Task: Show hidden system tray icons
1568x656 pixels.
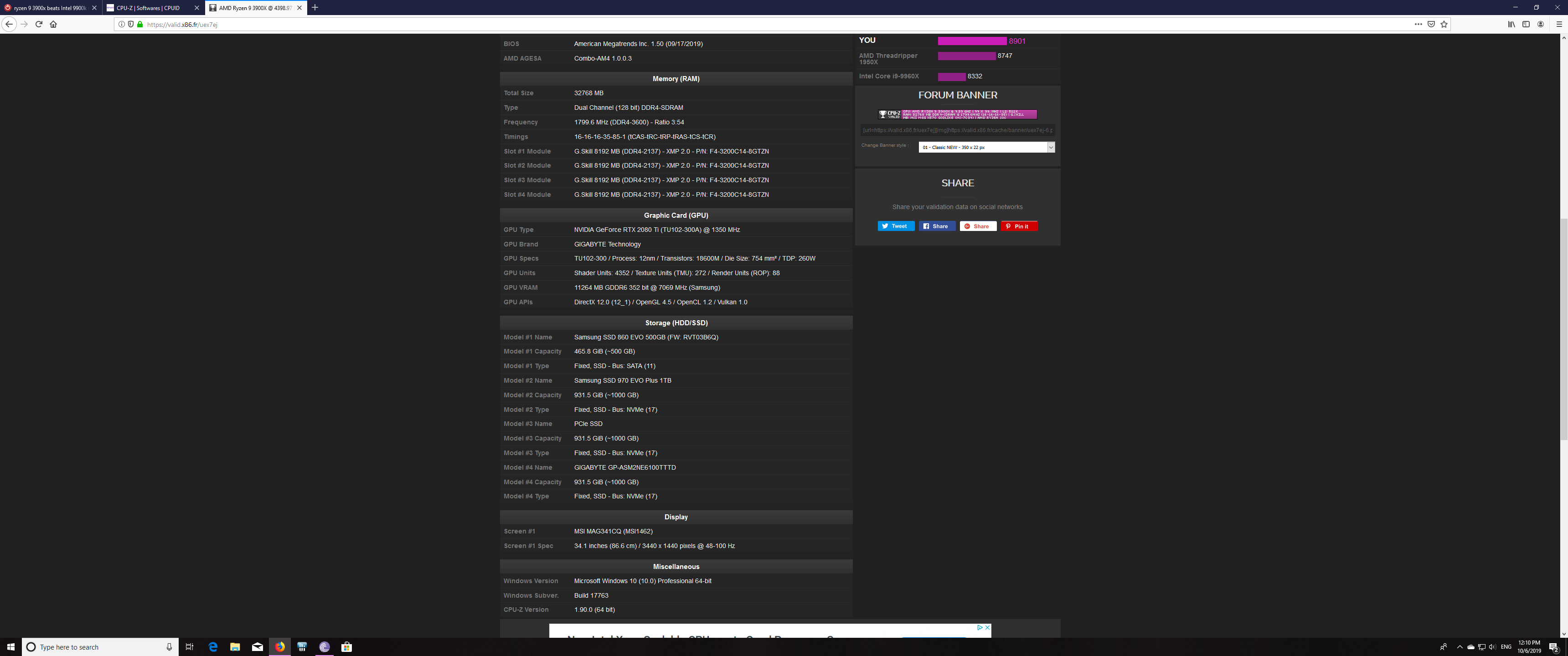Action: pyautogui.click(x=1460, y=647)
